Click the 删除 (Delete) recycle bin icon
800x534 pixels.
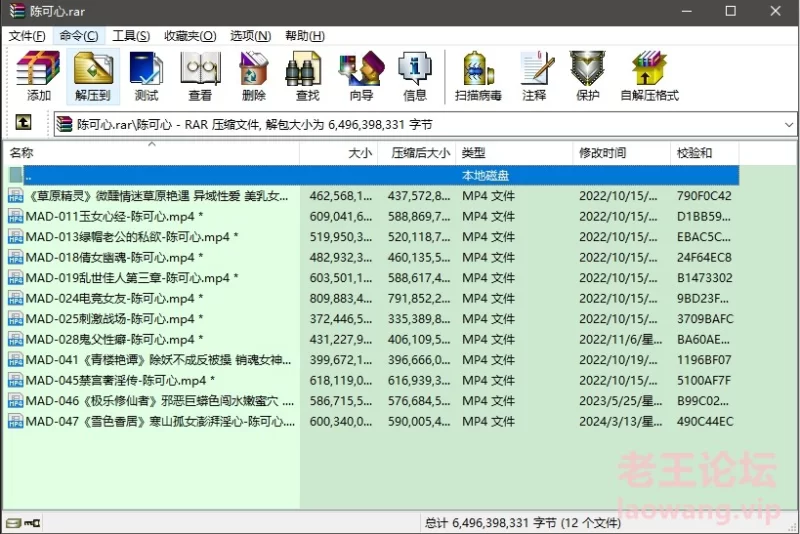tap(254, 75)
